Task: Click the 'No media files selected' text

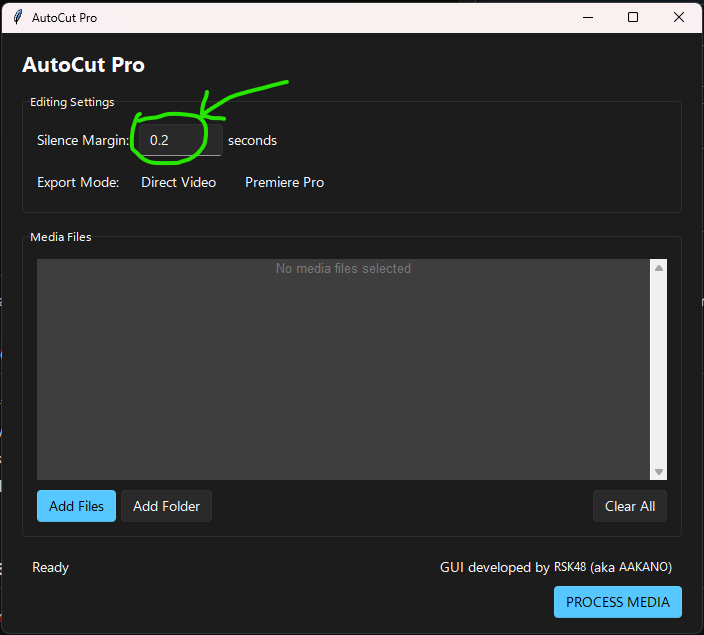Action: [x=343, y=269]
